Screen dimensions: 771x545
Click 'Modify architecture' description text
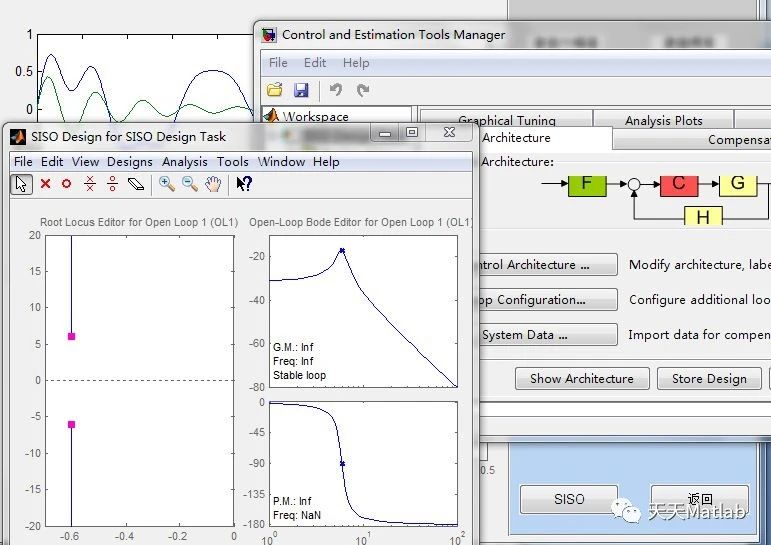tap(700, 265)
